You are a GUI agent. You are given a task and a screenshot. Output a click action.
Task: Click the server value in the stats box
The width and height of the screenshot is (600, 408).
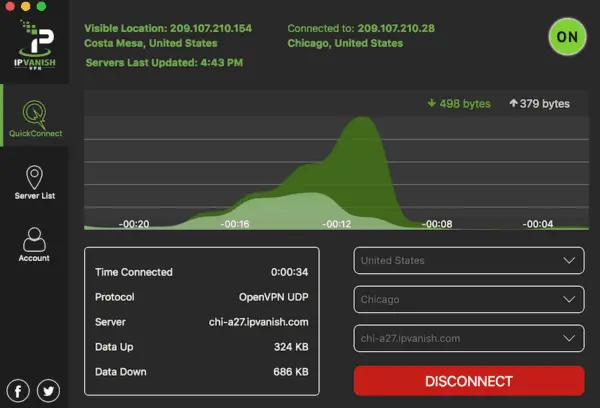point(258,322)
